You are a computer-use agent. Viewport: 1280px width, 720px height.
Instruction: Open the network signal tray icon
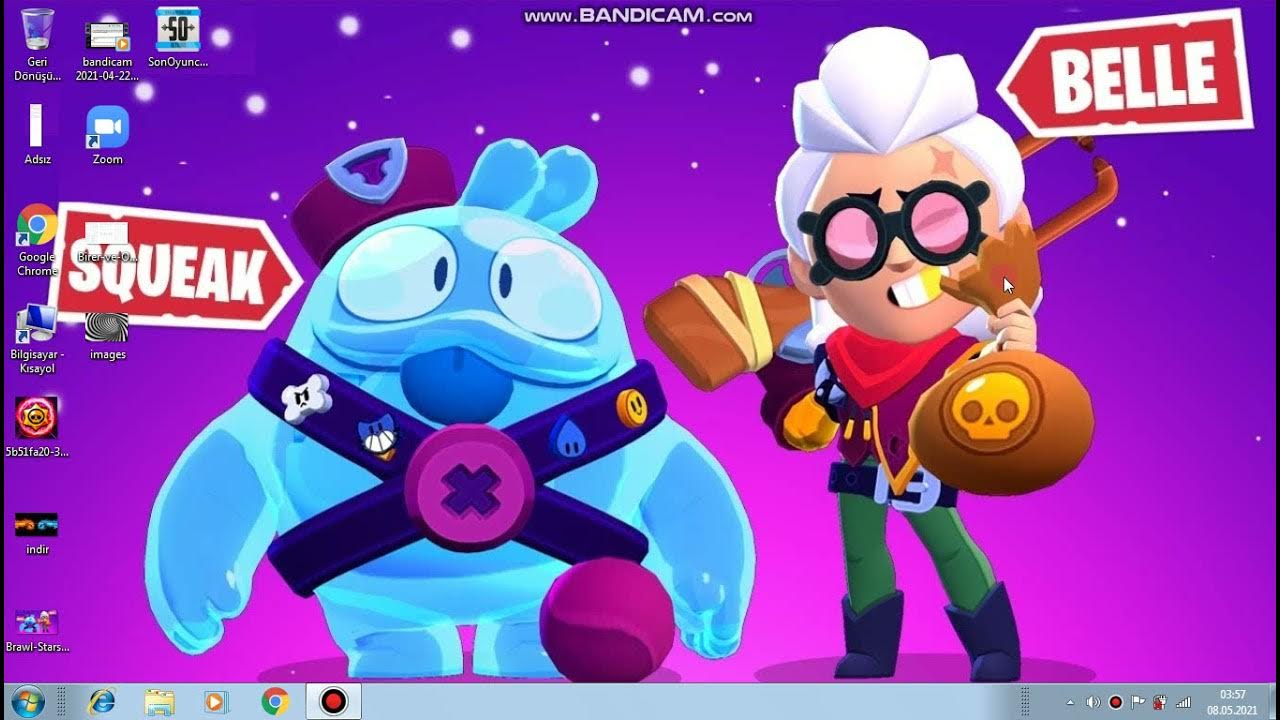tap(1183, 702)
